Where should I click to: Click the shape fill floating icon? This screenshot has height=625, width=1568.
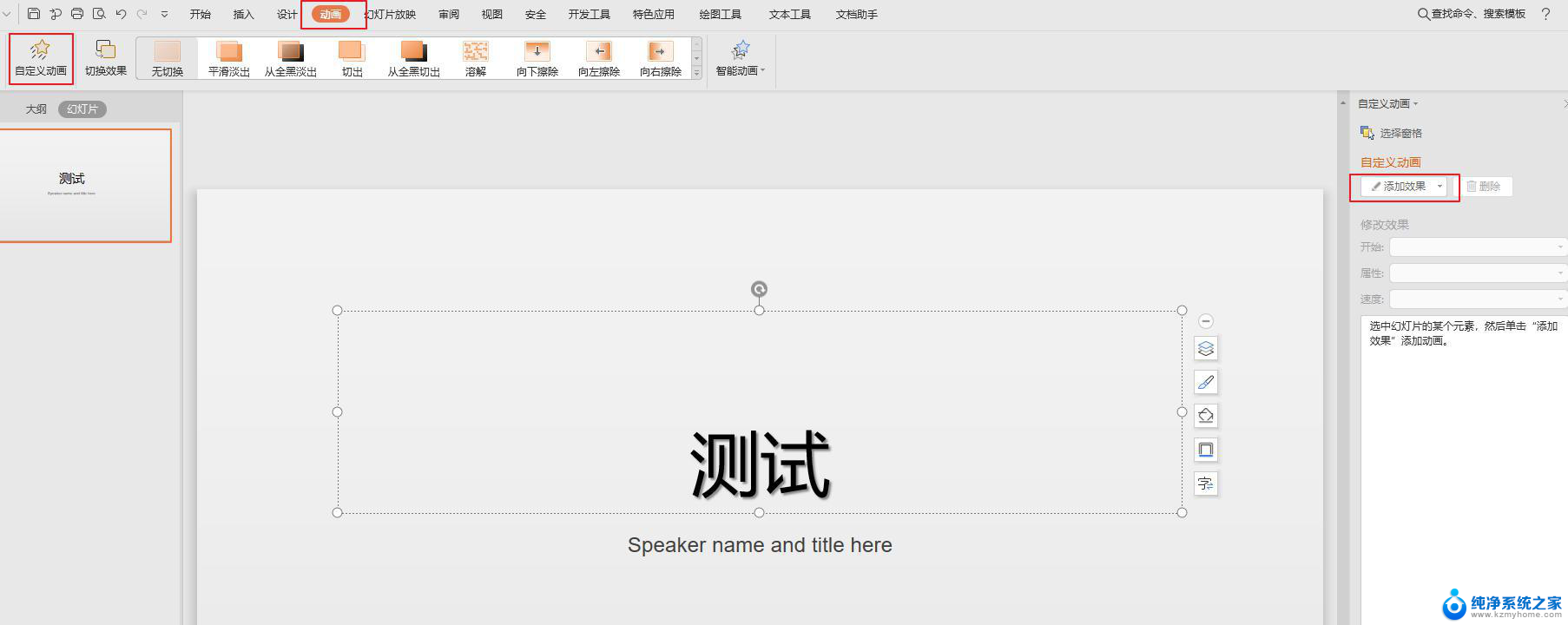pos(1206,416)
